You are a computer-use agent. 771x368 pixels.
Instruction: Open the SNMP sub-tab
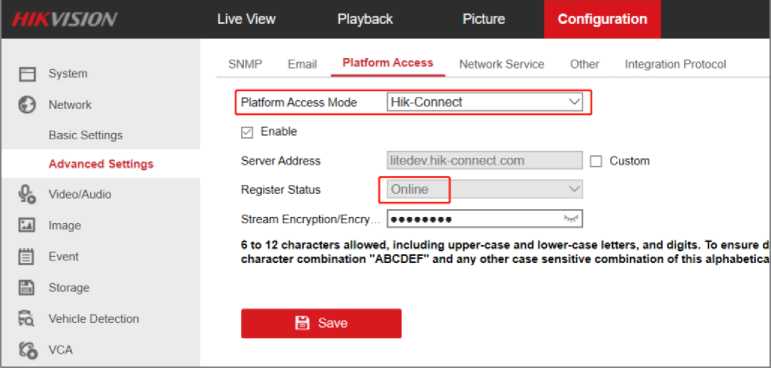pos(245,64)
